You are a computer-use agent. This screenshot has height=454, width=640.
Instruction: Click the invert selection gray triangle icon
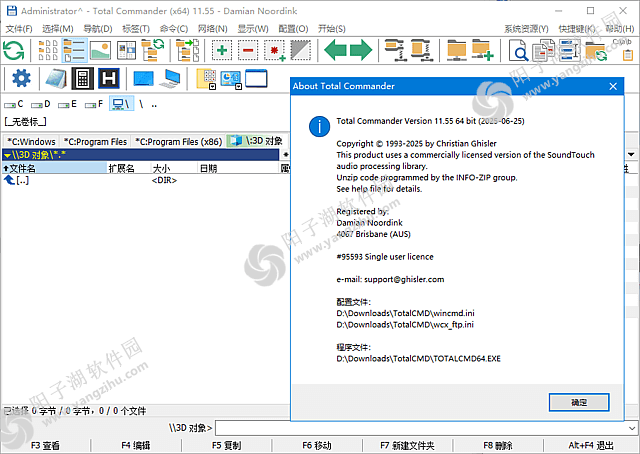[x=300, y=51]
